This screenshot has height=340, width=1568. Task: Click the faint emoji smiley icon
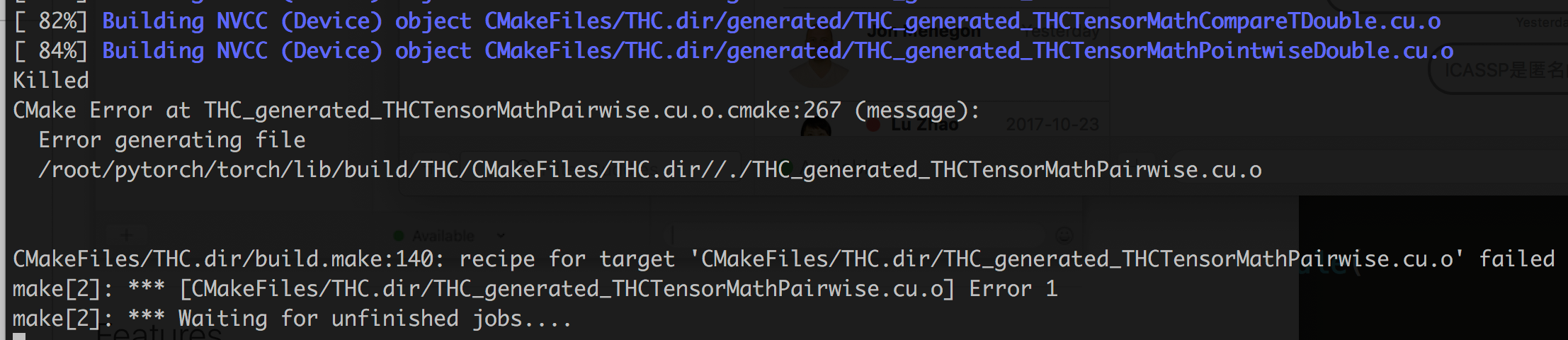click(x=1063, y=235)
